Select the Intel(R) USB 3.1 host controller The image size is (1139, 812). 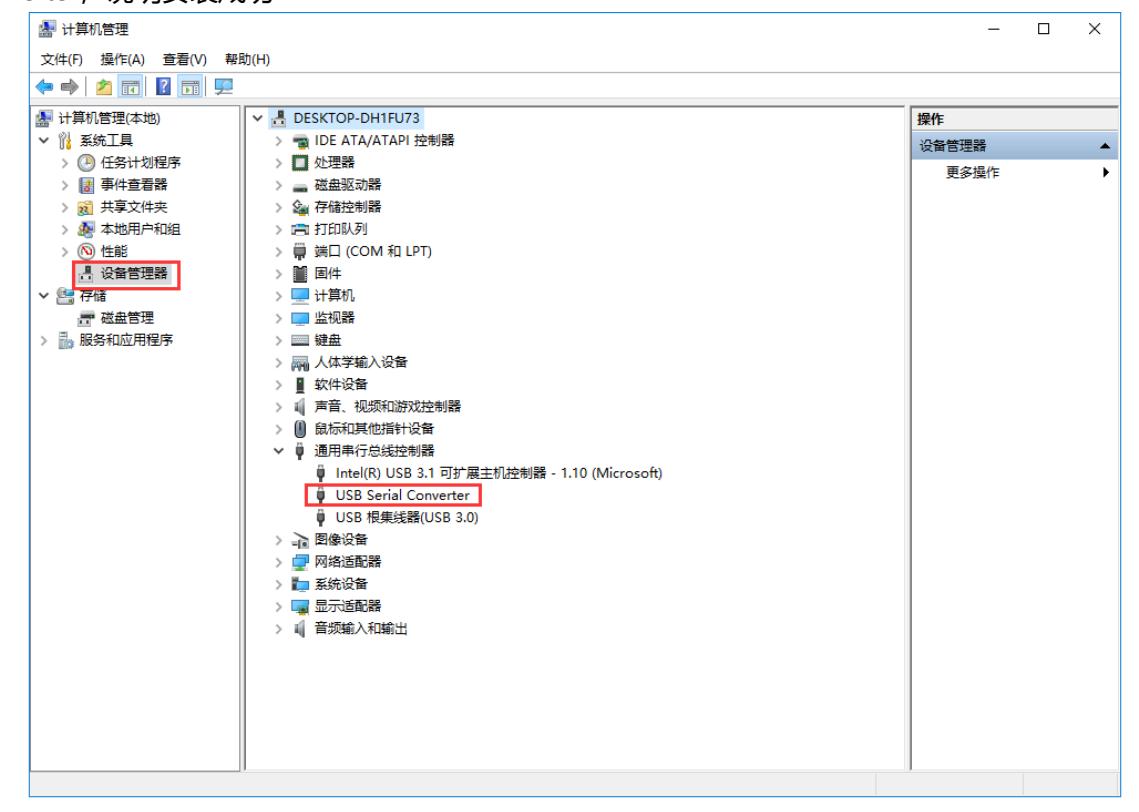click(492, 472)
